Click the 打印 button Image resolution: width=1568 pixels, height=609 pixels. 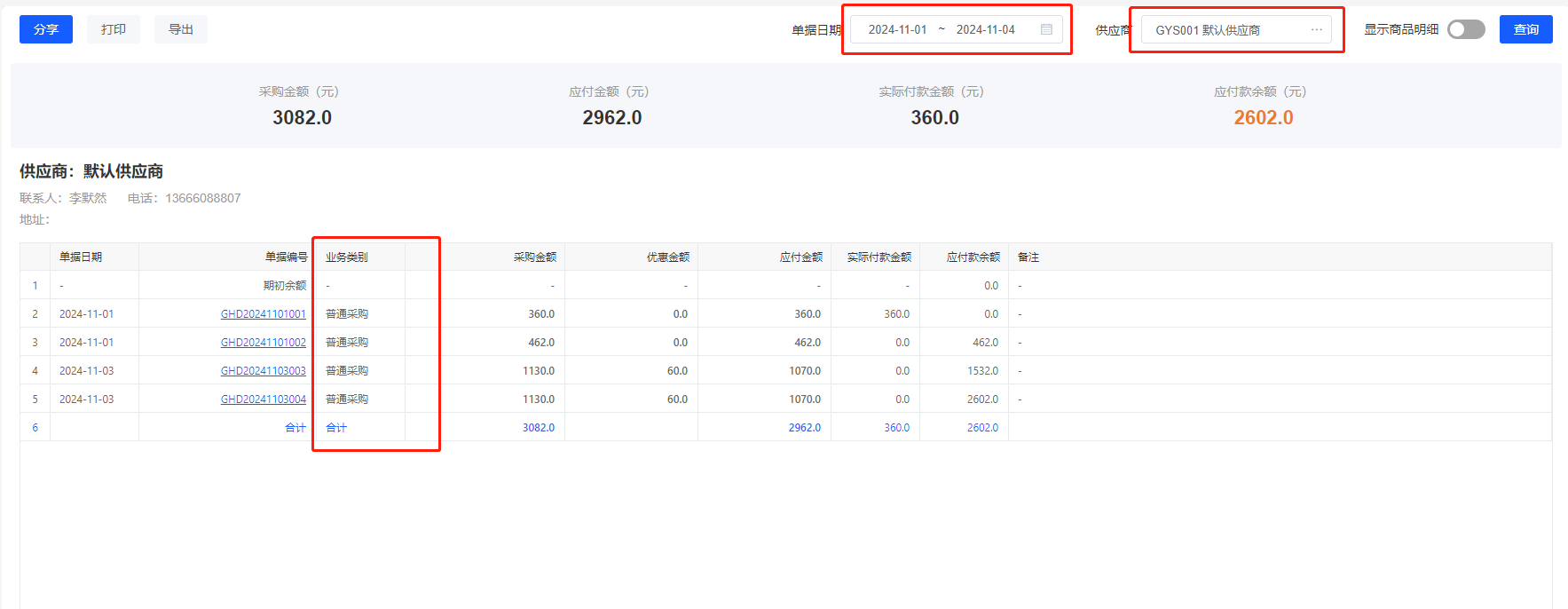[x=114, y=29]
